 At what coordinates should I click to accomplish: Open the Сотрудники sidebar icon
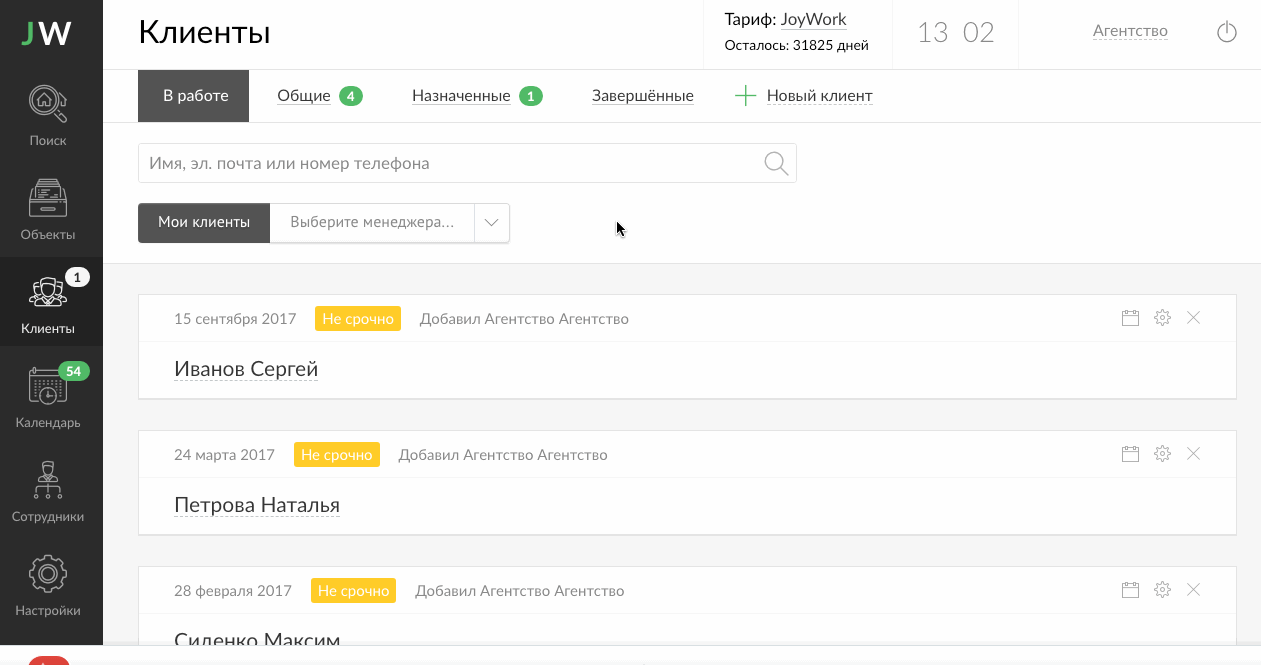tap(48, 491)
